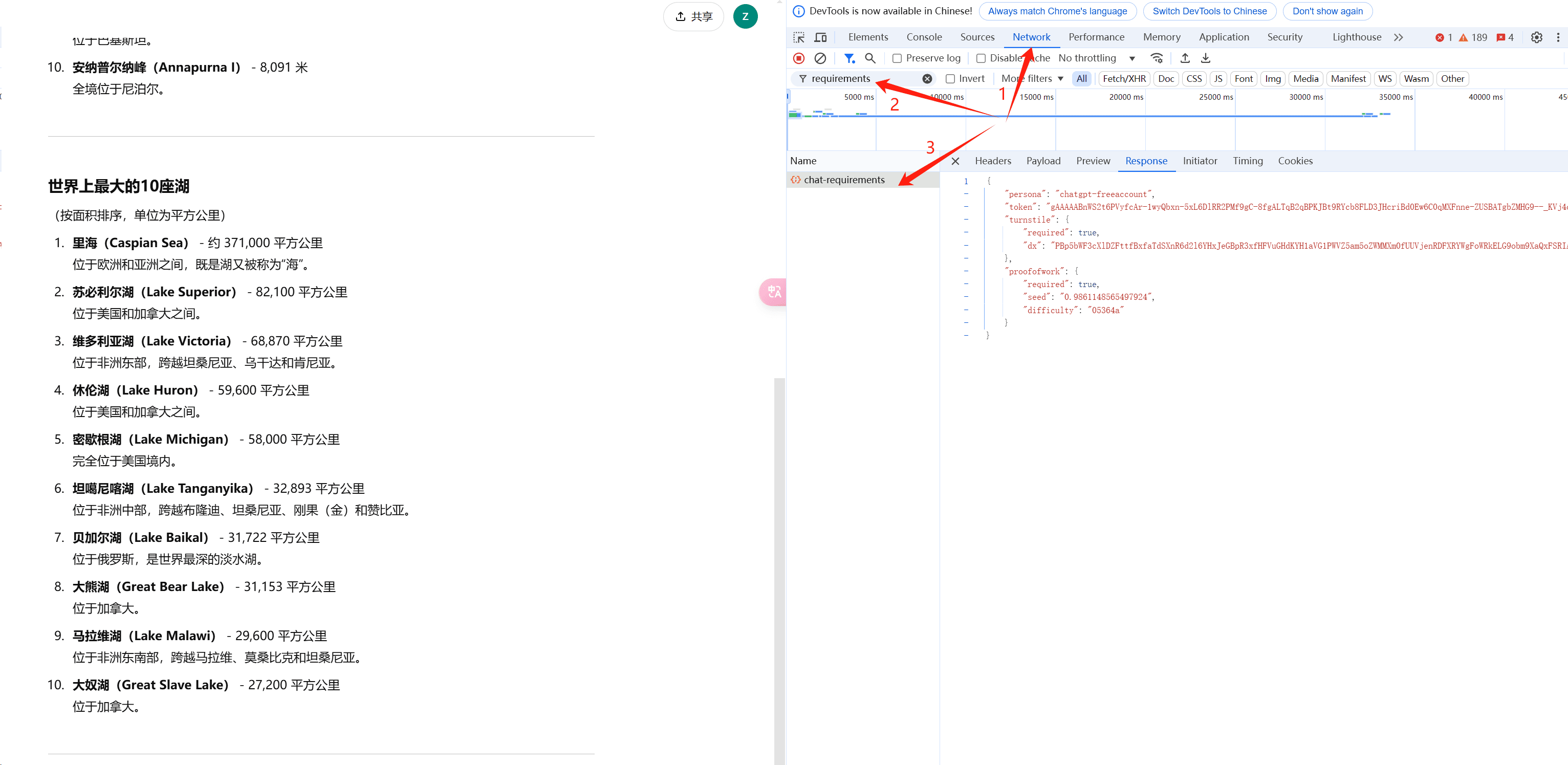Click Don't show again button
Screen dimensions: 1568x765
click(x=1327, y=12)
